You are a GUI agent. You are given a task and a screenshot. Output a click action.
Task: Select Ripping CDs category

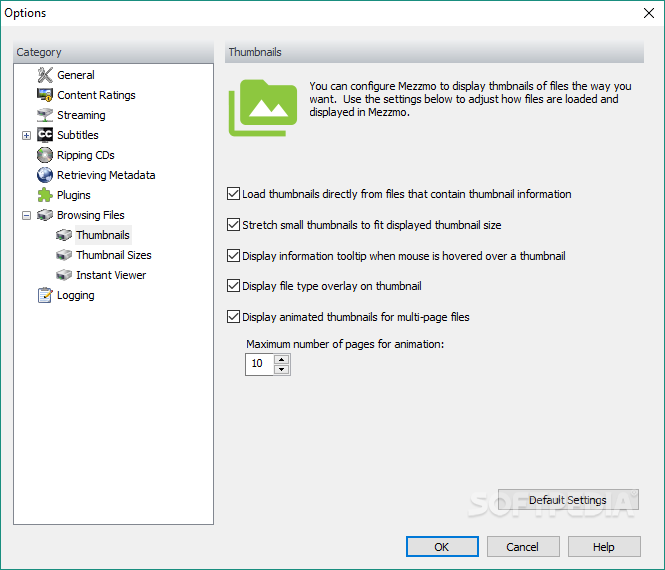[86, 155]
